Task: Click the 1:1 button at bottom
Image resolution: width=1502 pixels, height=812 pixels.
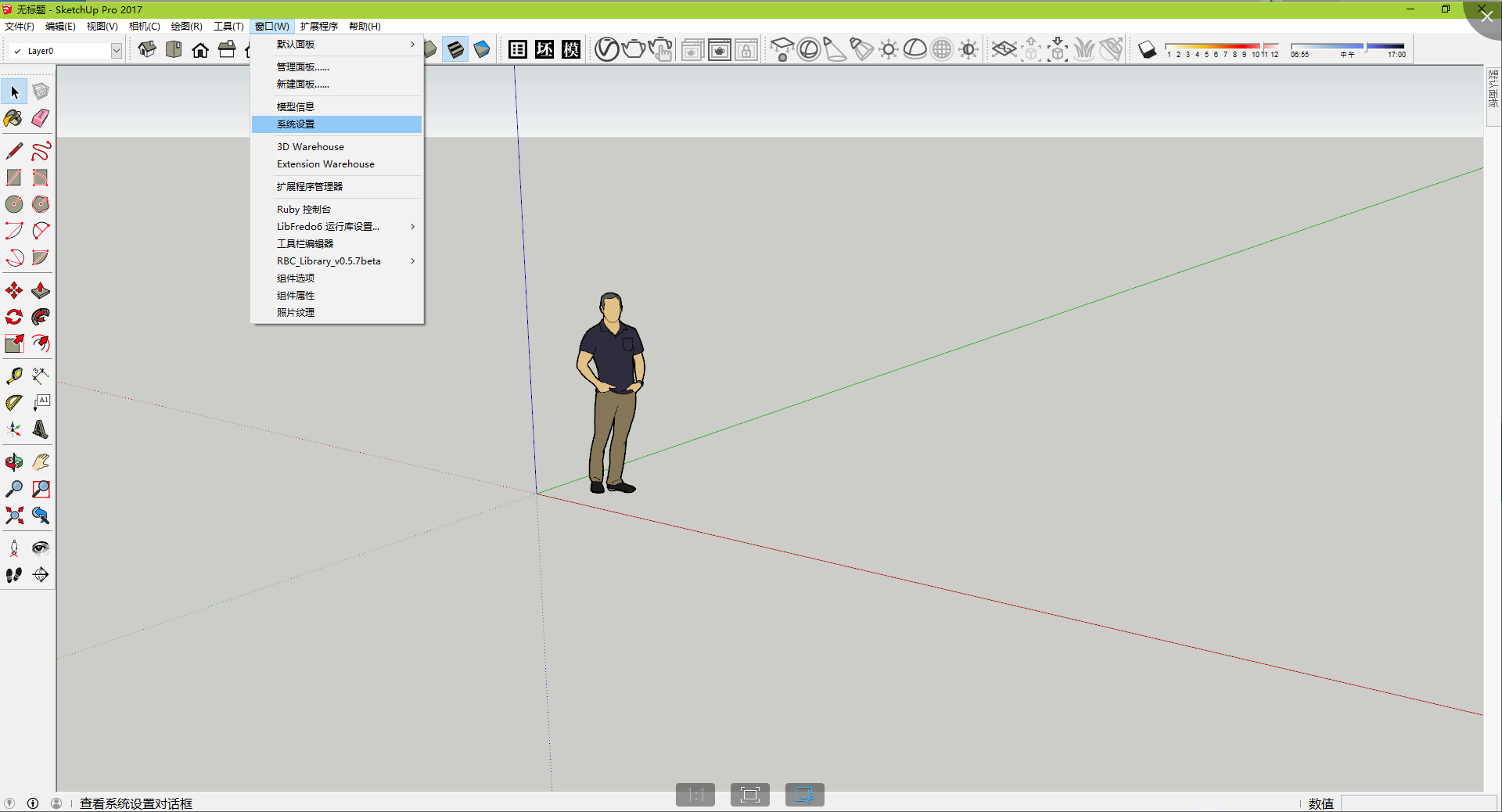Action: click(x=695, y=795)
